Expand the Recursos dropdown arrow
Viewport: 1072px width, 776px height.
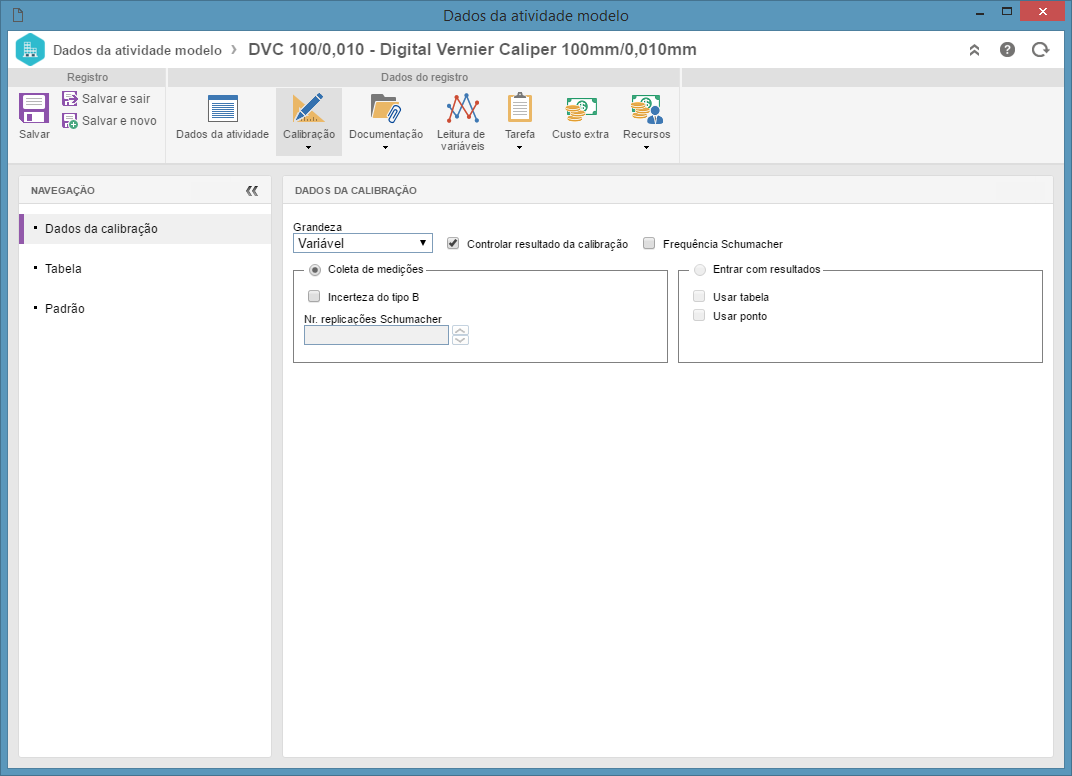tap(646, 148)
